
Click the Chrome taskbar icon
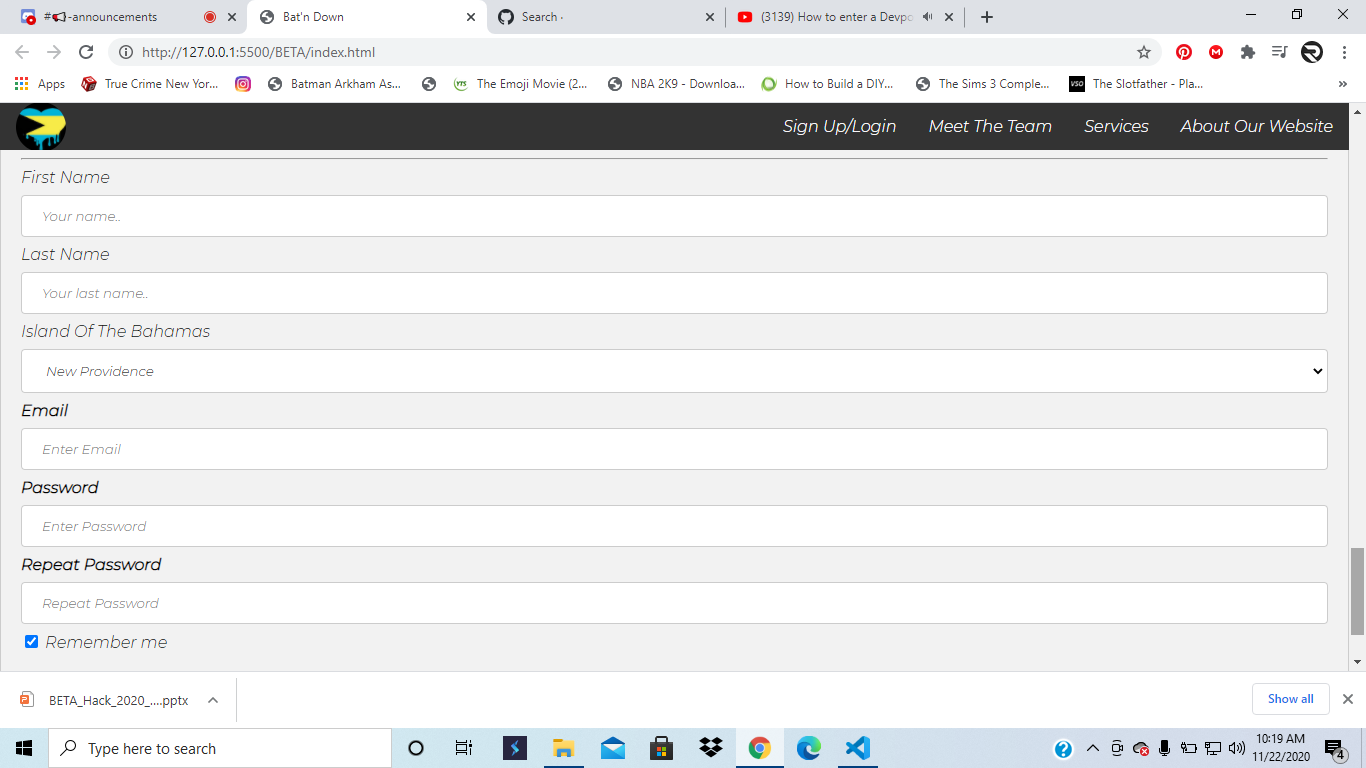[760, 748]
